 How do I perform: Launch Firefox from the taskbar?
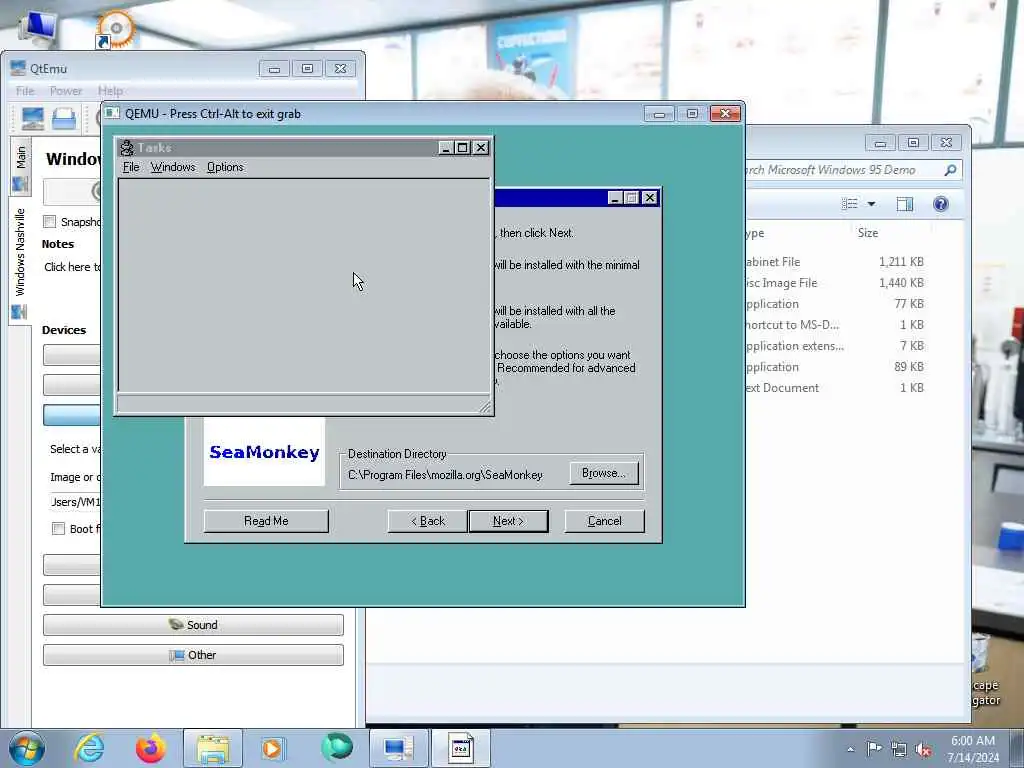[150, 748]
